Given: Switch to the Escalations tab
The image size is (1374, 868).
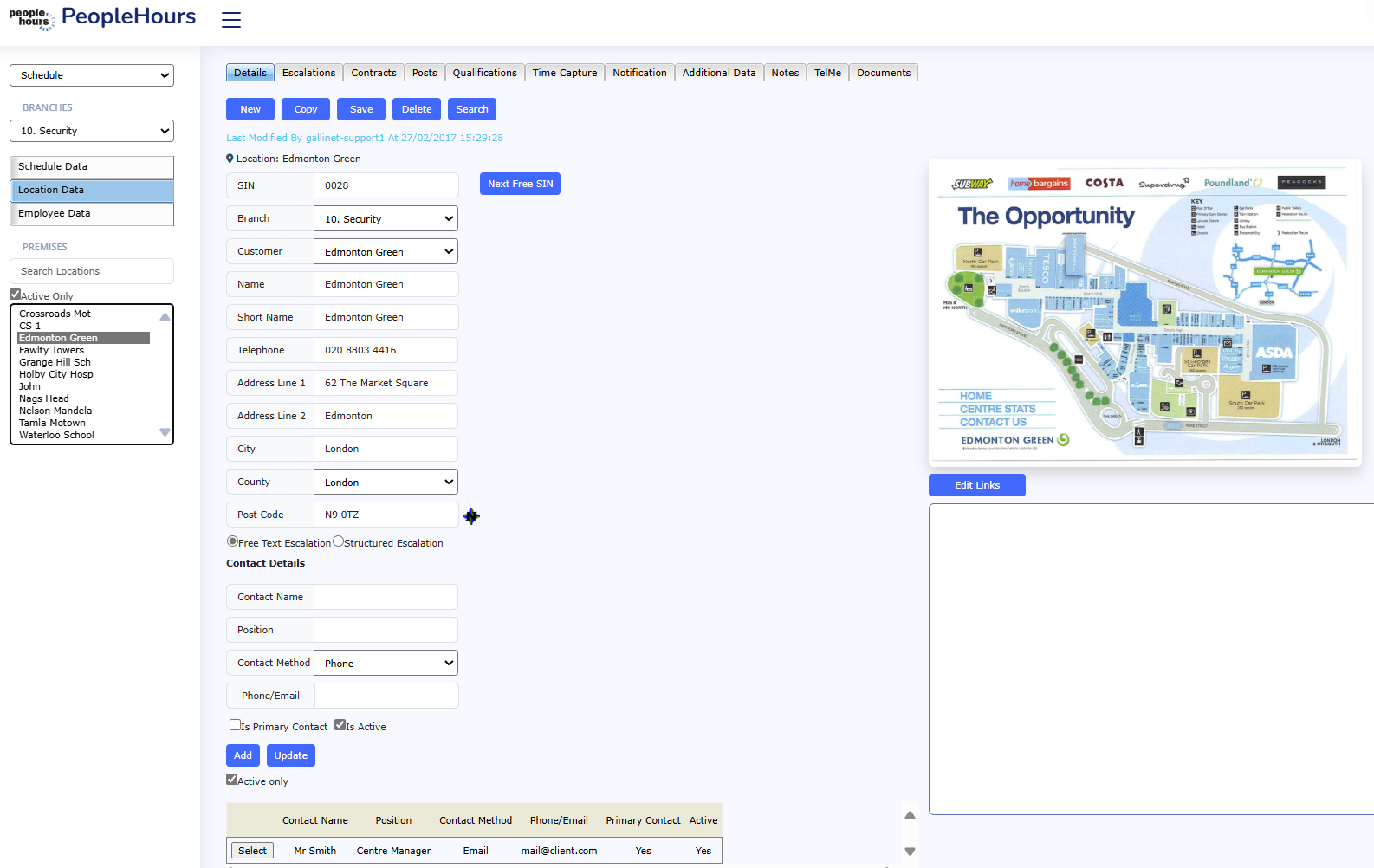Looking at the screenshot, I should pos(308,73).
